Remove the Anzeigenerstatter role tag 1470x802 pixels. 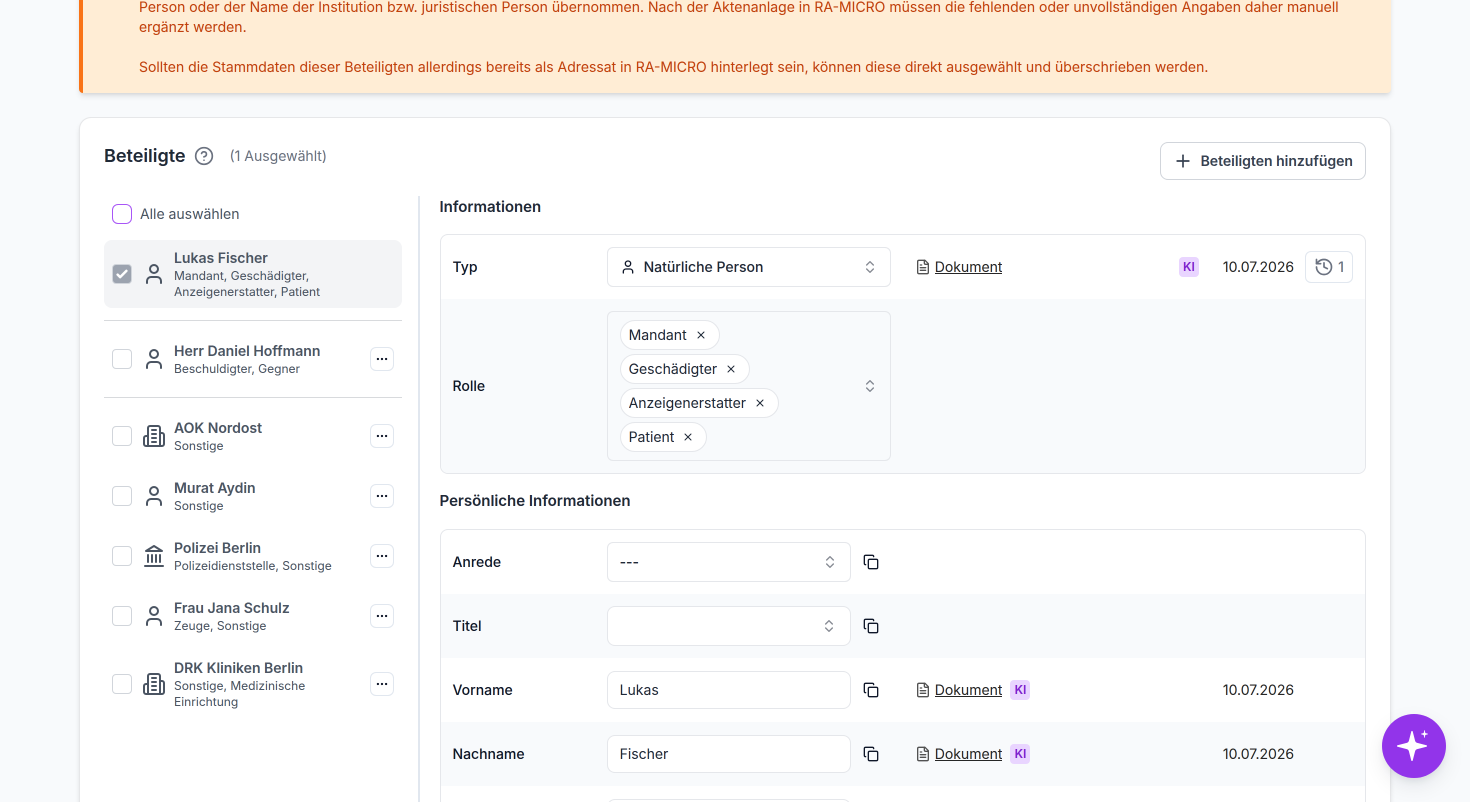coord(760,403)
